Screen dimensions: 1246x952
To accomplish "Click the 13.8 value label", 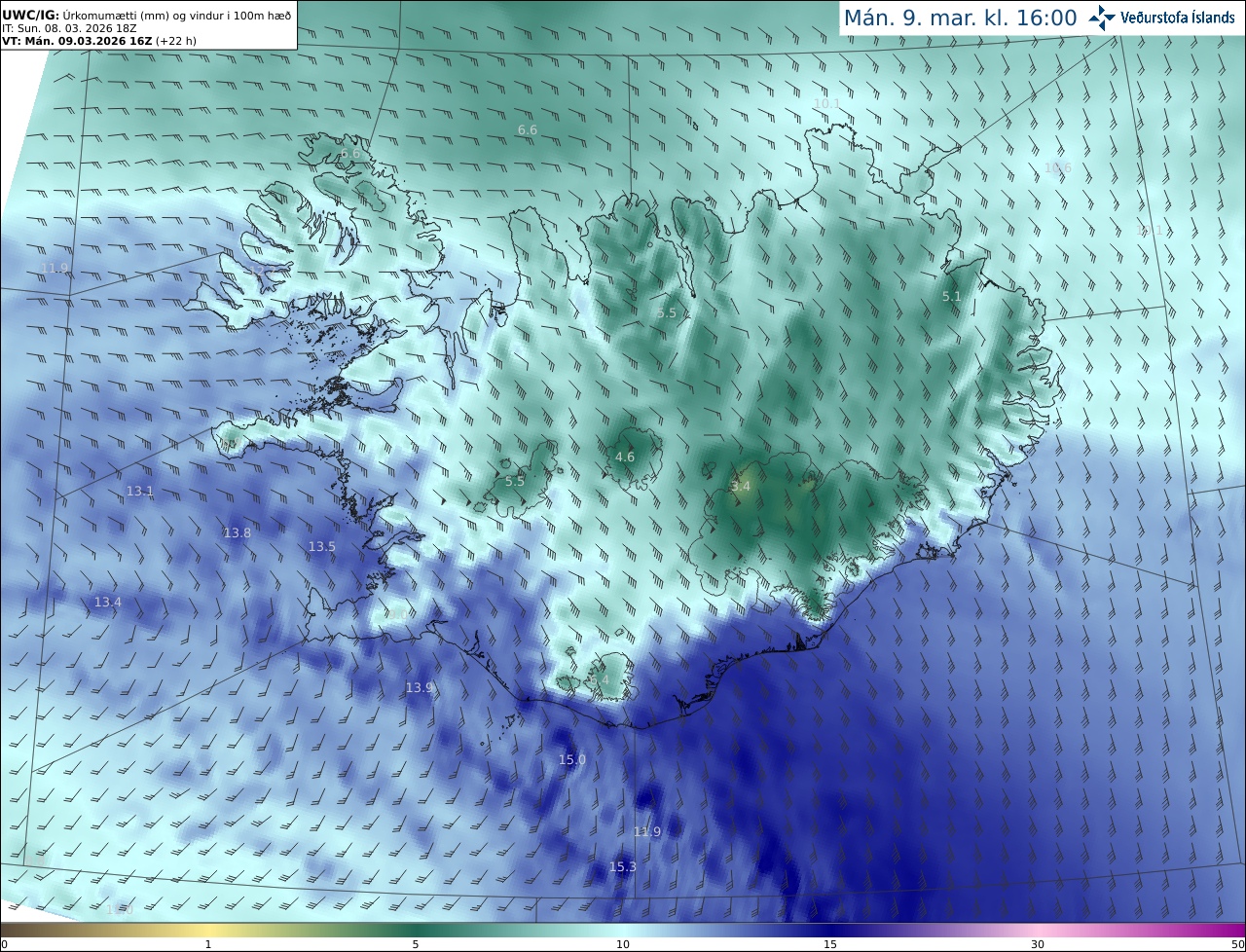I will pos(238,533).
